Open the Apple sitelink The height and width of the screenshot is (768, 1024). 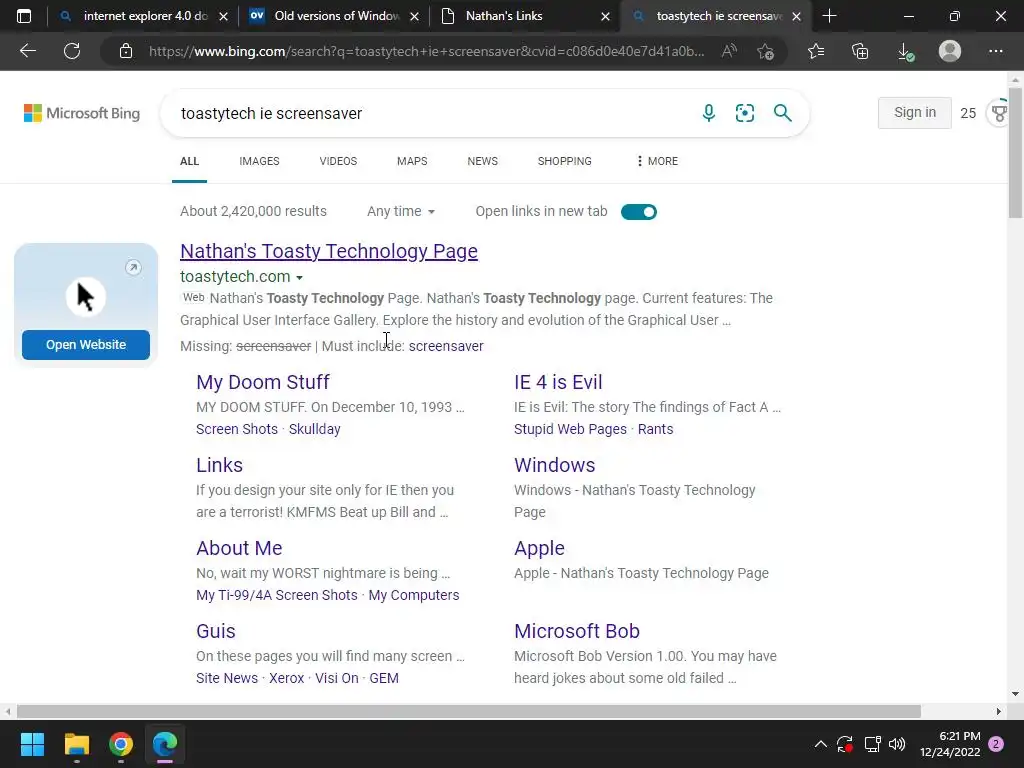point(539,548)
